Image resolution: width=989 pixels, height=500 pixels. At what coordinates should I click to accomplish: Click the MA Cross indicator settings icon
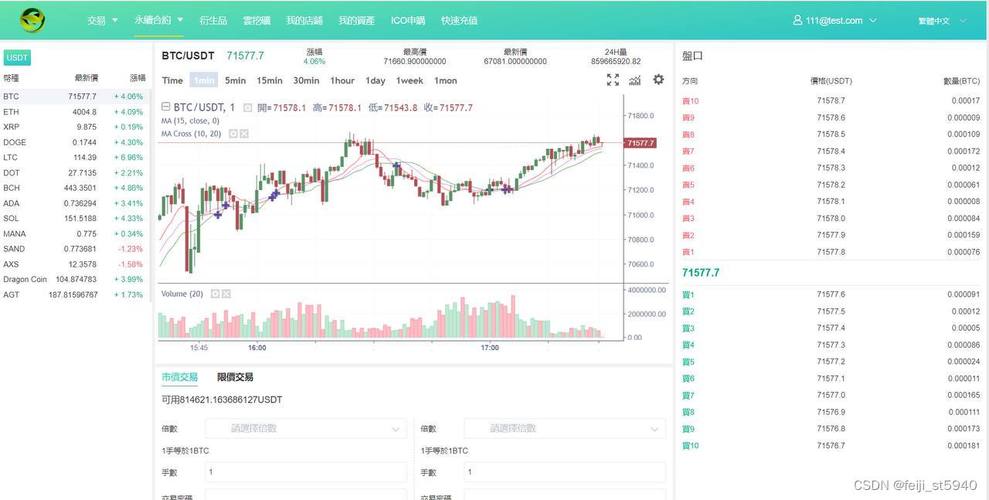[x=233, y=134]
